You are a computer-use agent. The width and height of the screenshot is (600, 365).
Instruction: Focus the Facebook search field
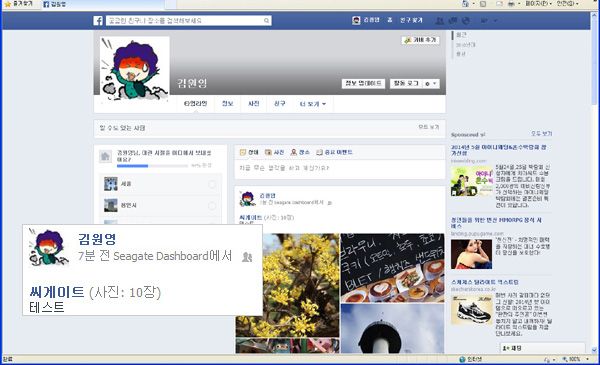pos(189,21)
